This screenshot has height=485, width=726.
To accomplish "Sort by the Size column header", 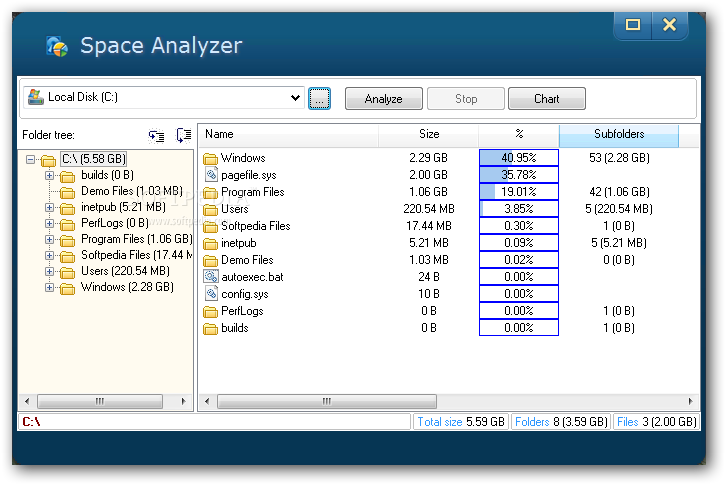I will (x=429, y=135).
